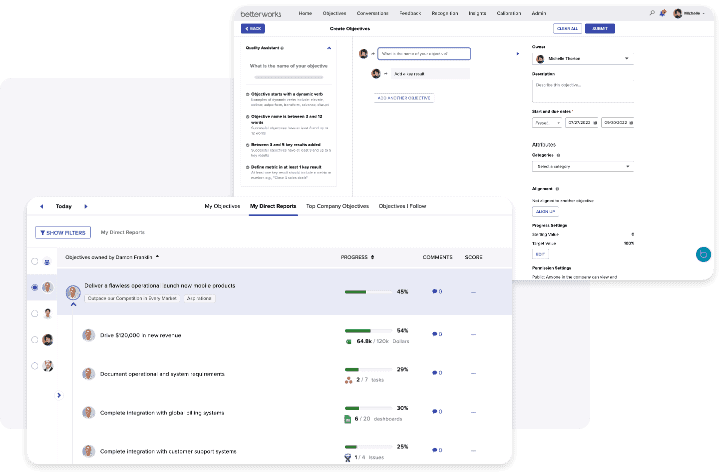The width and height of the screenshot is (723, 476).
Task: Collapse the Quality Assistant panel
Action: (x=329, y=48)
